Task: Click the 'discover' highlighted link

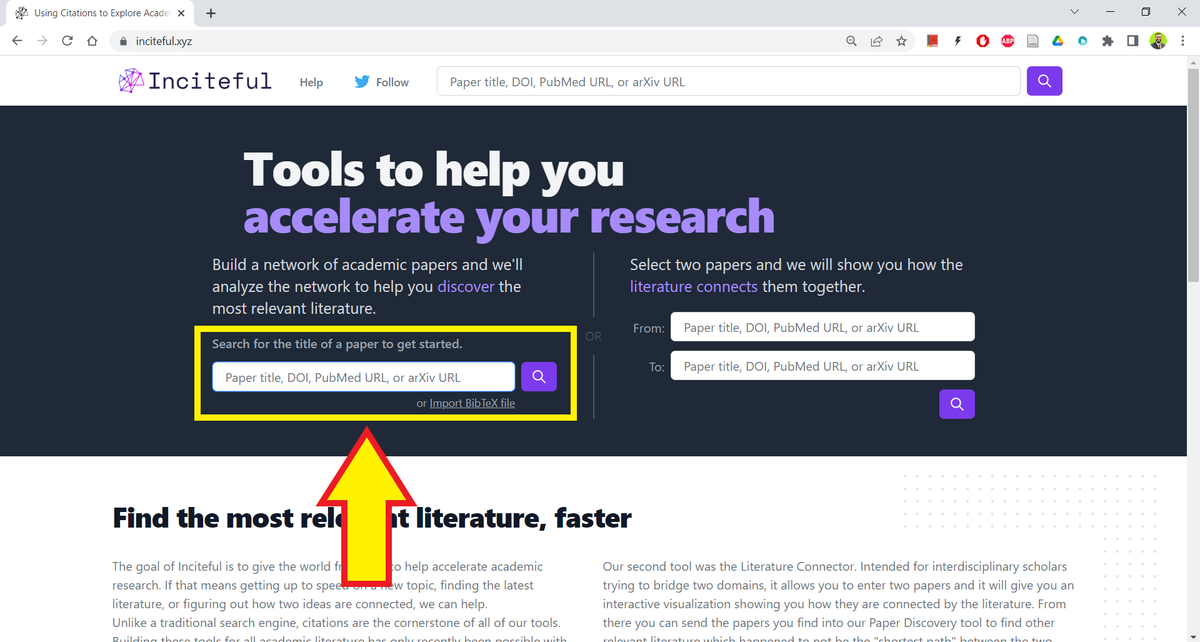Action: click(x=466, y=287)
